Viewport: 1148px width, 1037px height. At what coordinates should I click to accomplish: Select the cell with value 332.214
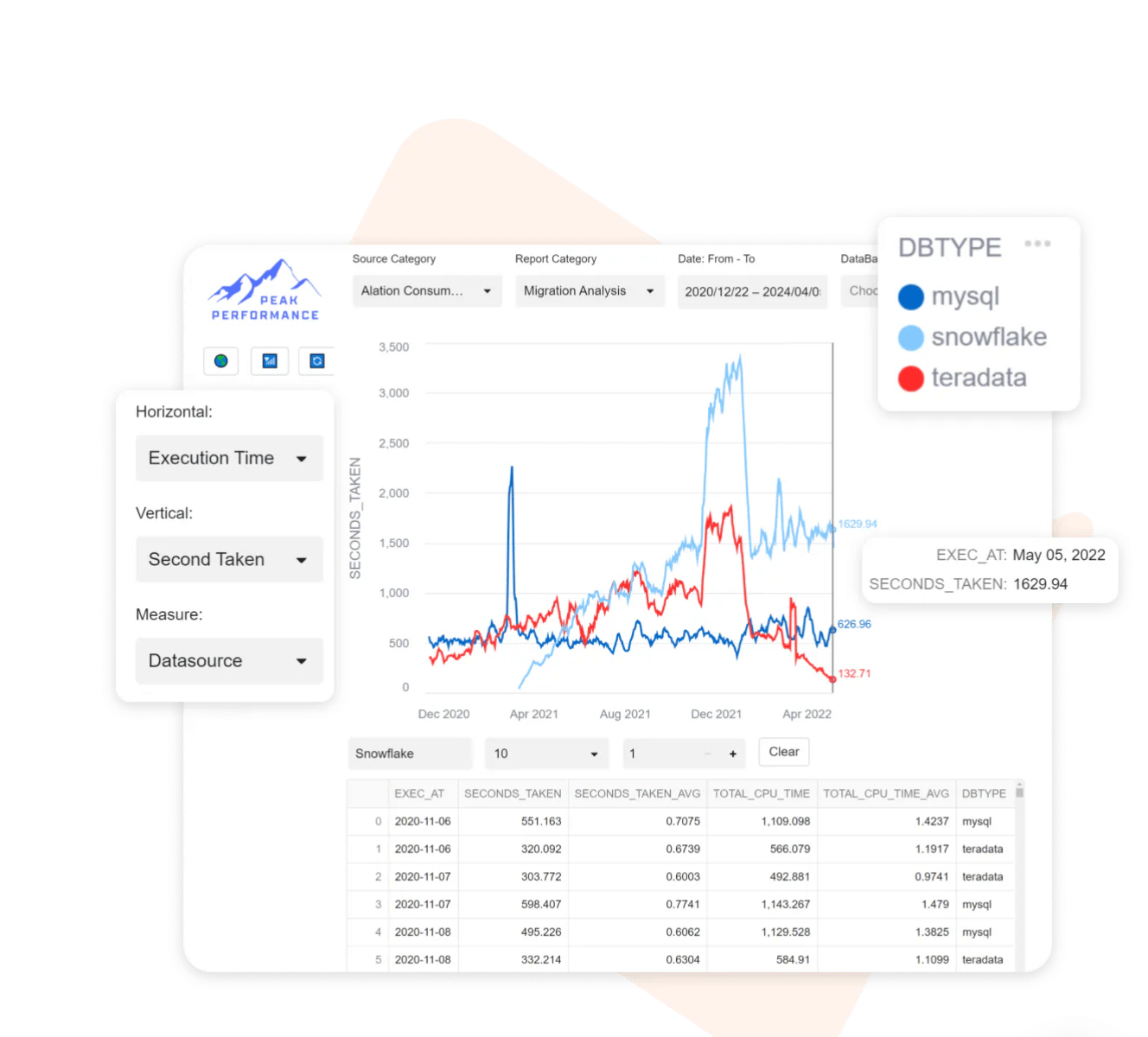click(513, 960)
